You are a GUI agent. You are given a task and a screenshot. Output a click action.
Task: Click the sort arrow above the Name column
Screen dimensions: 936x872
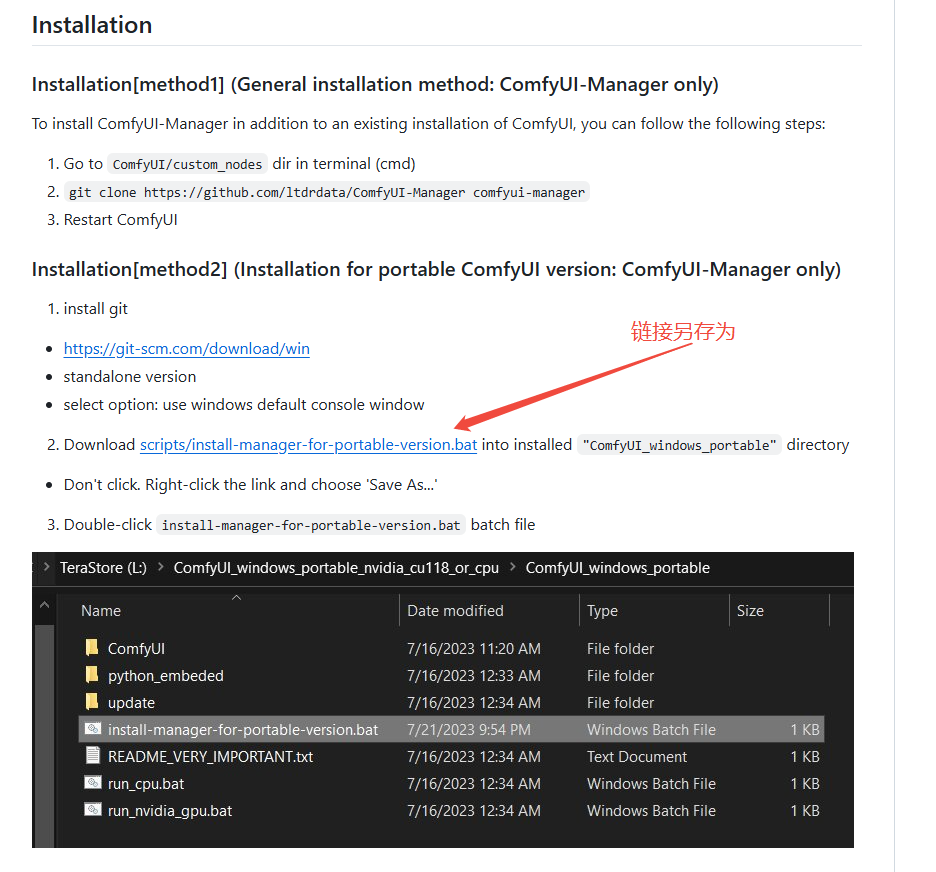(236, 598)
